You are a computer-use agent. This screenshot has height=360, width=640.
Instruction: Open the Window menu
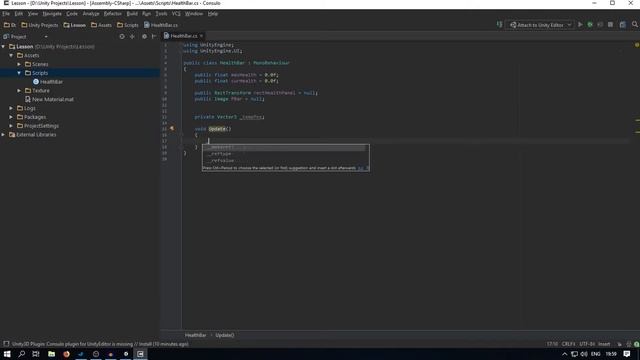193,13
